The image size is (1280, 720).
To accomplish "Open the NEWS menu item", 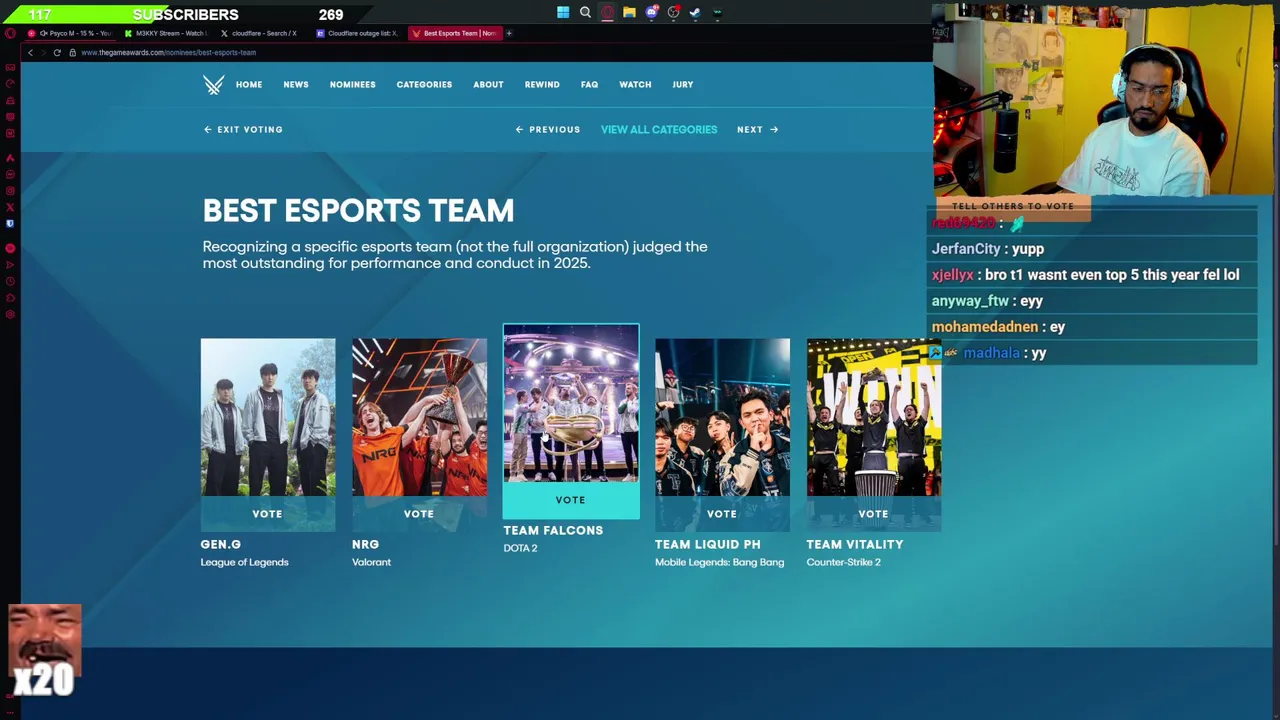I will coord(296,85).
